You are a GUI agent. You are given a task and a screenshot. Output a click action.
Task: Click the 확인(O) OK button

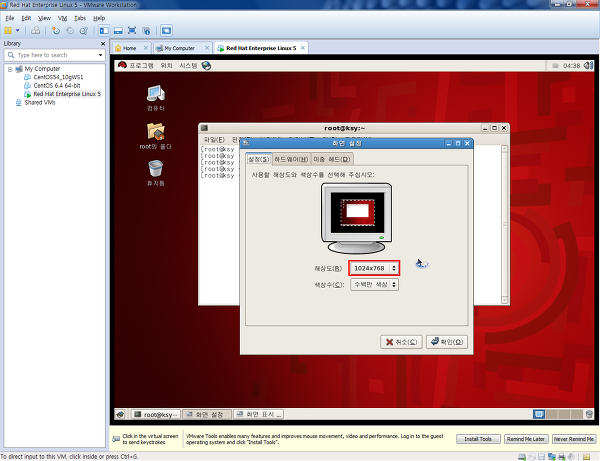click(x=447, y=342)
